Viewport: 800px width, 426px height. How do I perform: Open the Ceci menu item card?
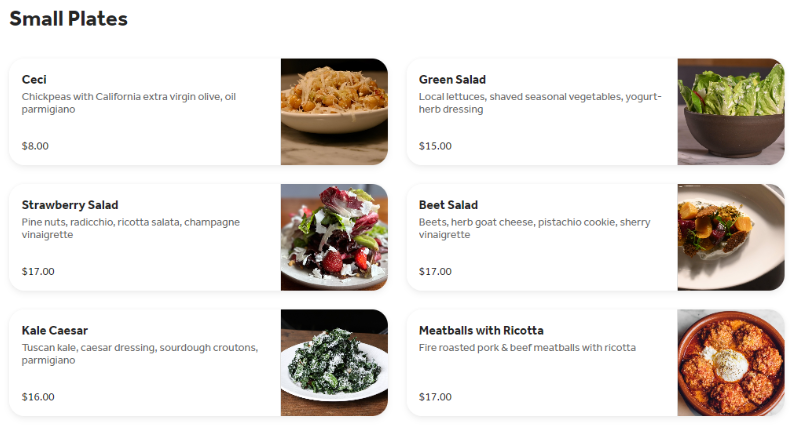(x=198, y=112)
